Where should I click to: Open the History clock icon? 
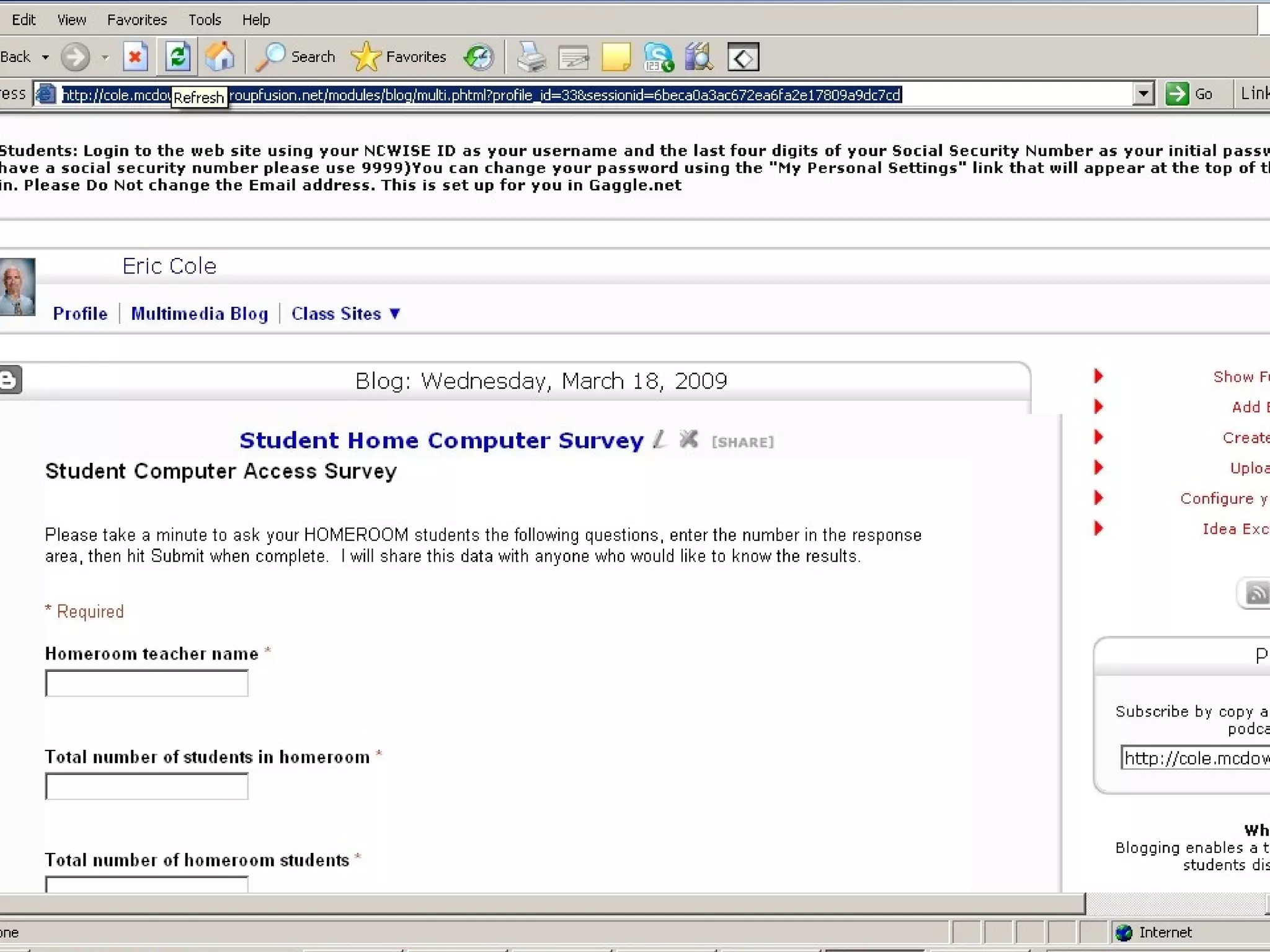[x=479, y=57]
